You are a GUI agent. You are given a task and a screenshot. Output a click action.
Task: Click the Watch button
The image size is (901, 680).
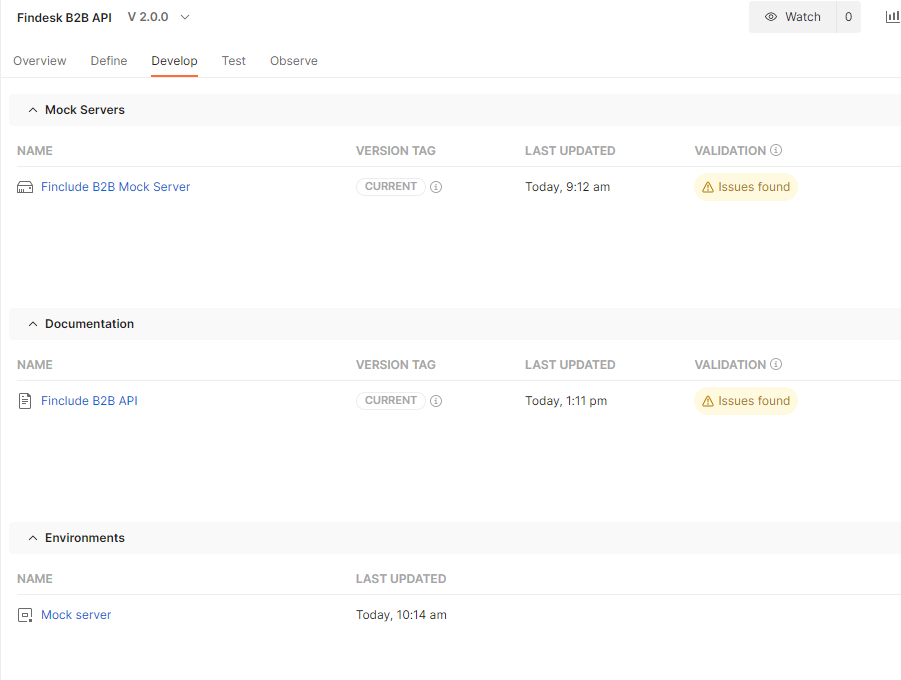(792, 17)
